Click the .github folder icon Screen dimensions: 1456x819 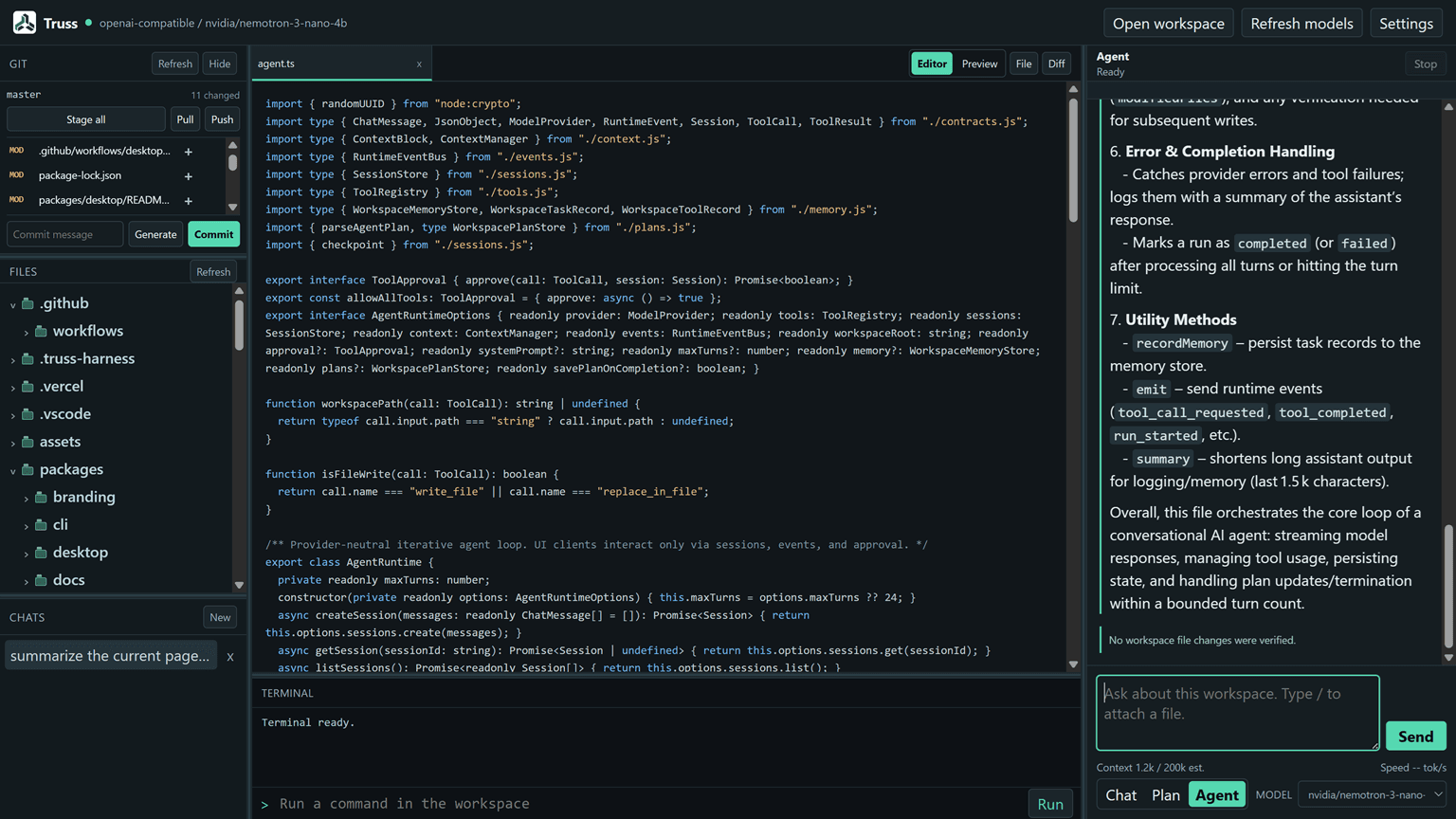[x=28, y=303]
